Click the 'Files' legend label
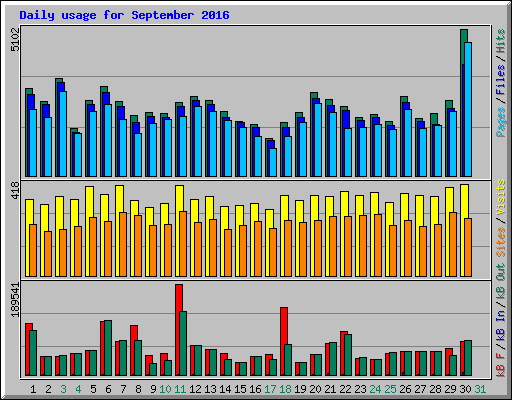 pos(501,80)
